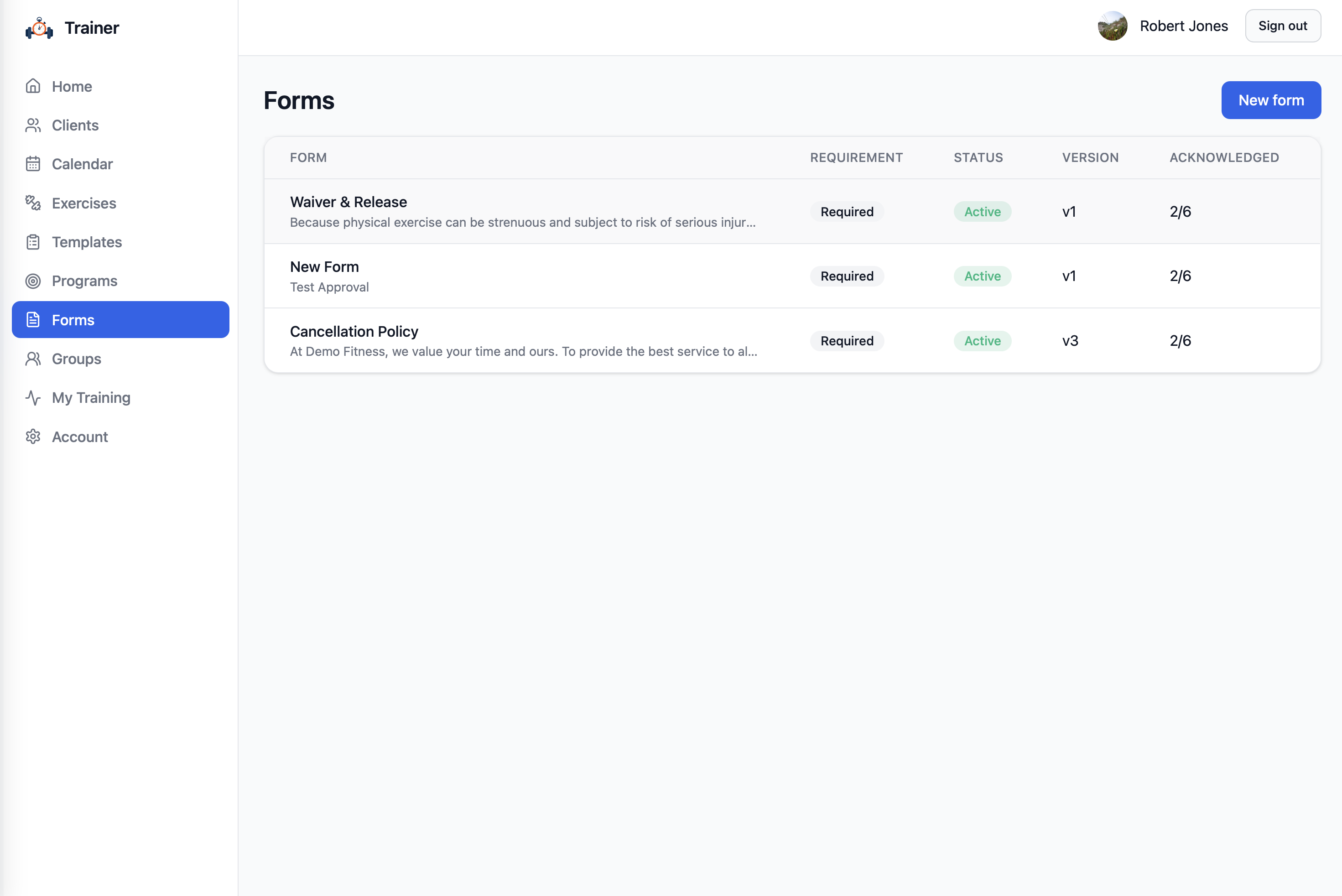Click Required badge for Cancellation Policy
The height and width of the screenshot is (896, 1342).
click(847, 341)
